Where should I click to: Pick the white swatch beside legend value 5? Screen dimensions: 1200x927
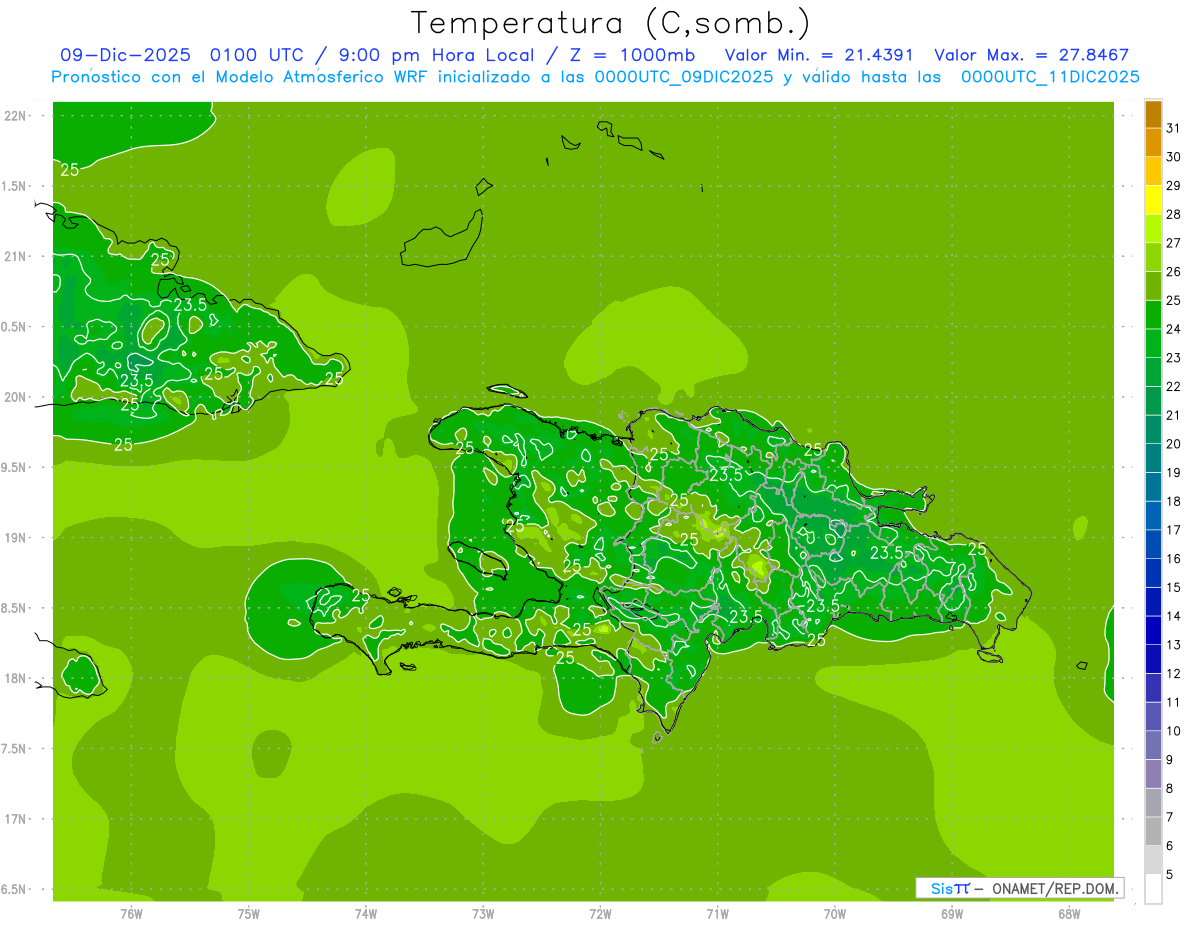click(x=1153, y=889)
